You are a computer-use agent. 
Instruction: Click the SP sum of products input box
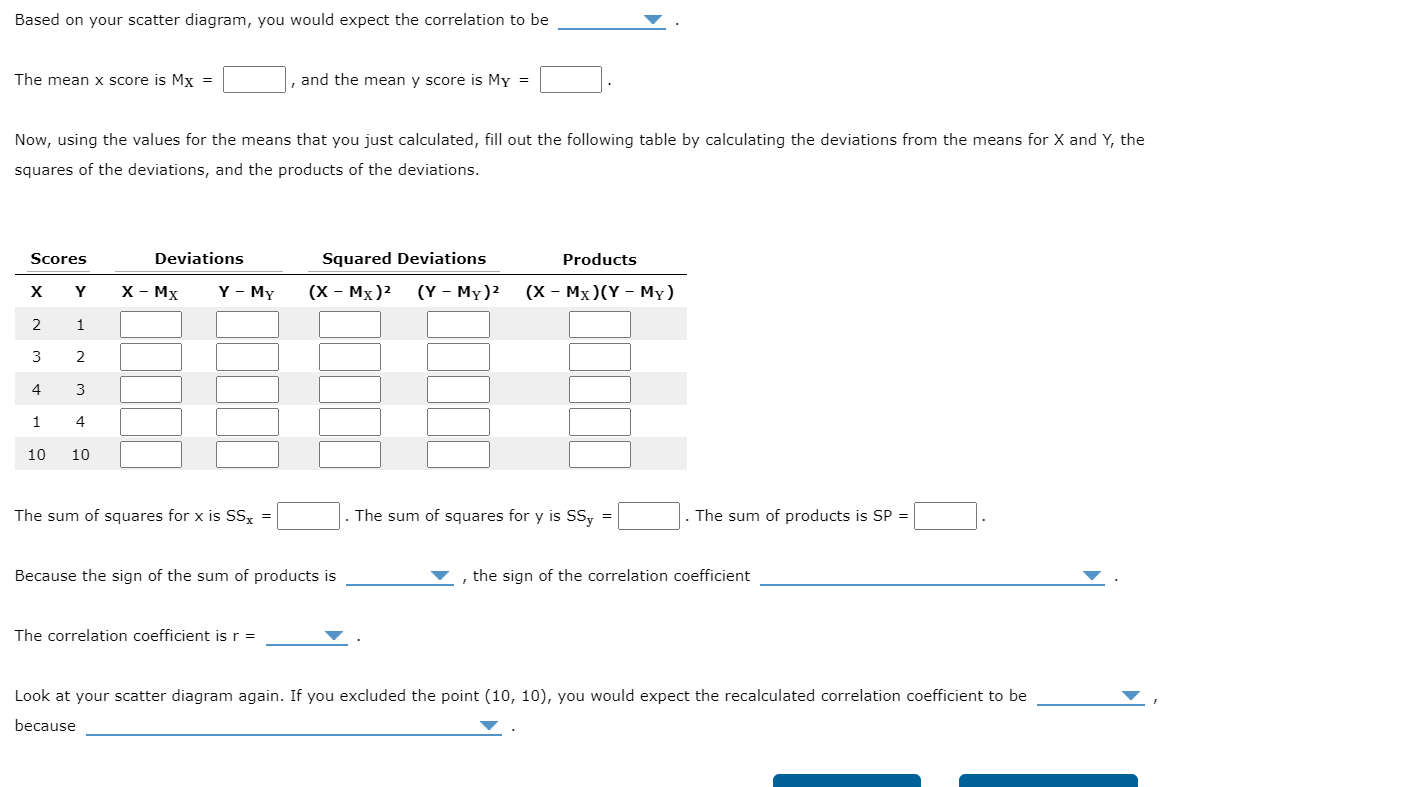(945, 516)
